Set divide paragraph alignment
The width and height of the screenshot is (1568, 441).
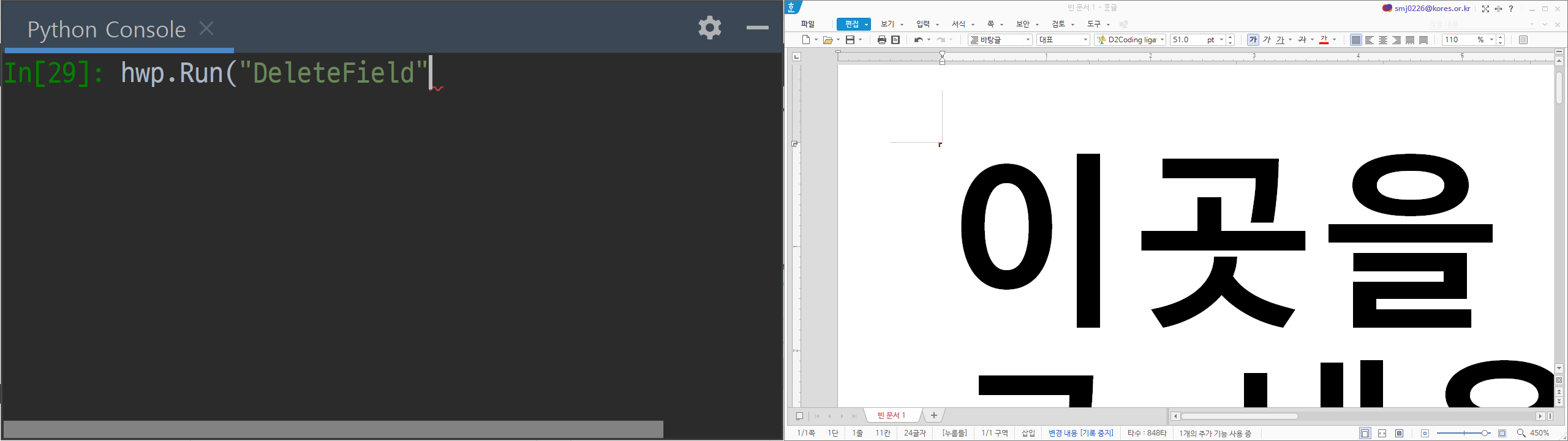[1423, 40]
